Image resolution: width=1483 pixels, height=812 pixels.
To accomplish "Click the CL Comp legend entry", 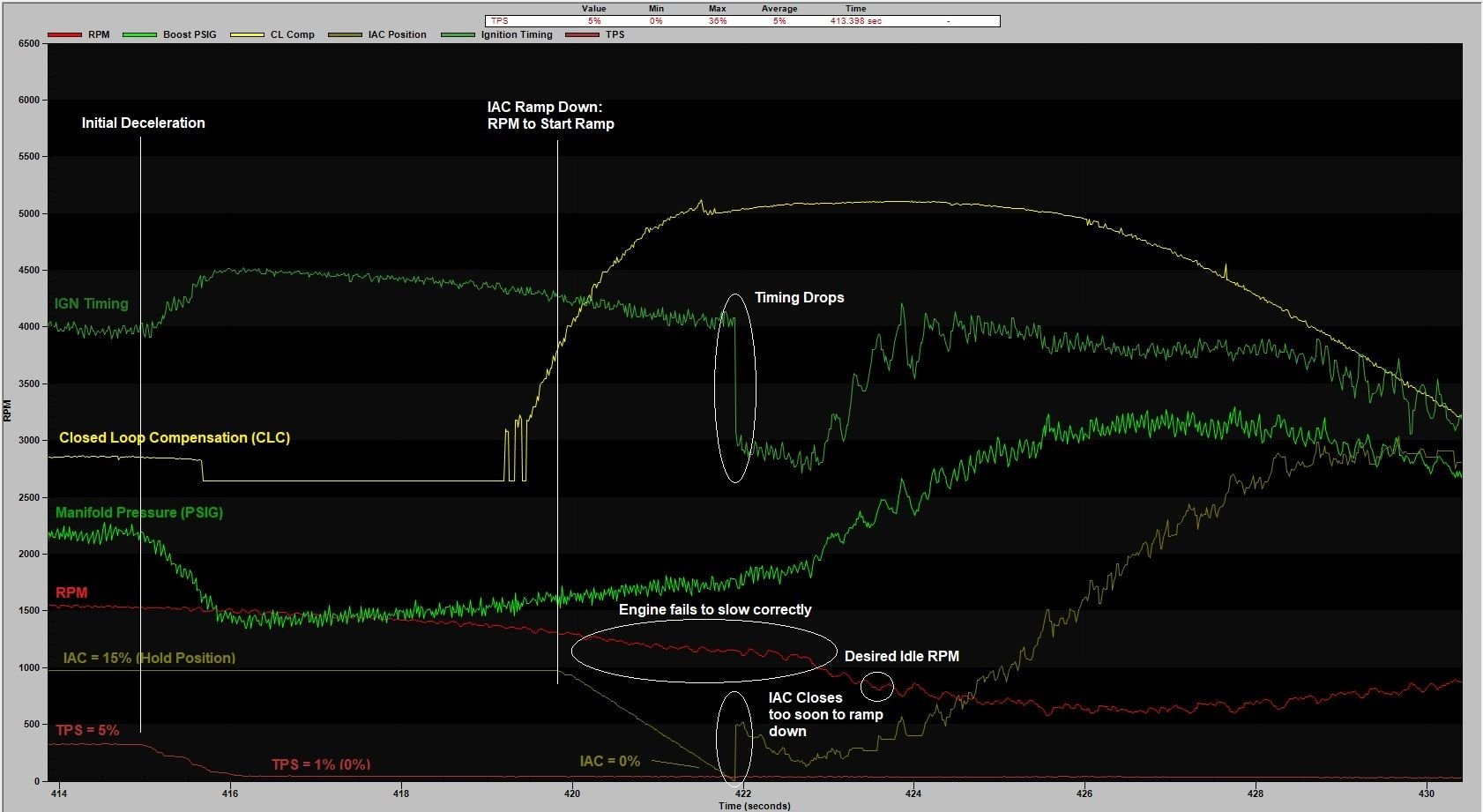I will coord(292,35).
